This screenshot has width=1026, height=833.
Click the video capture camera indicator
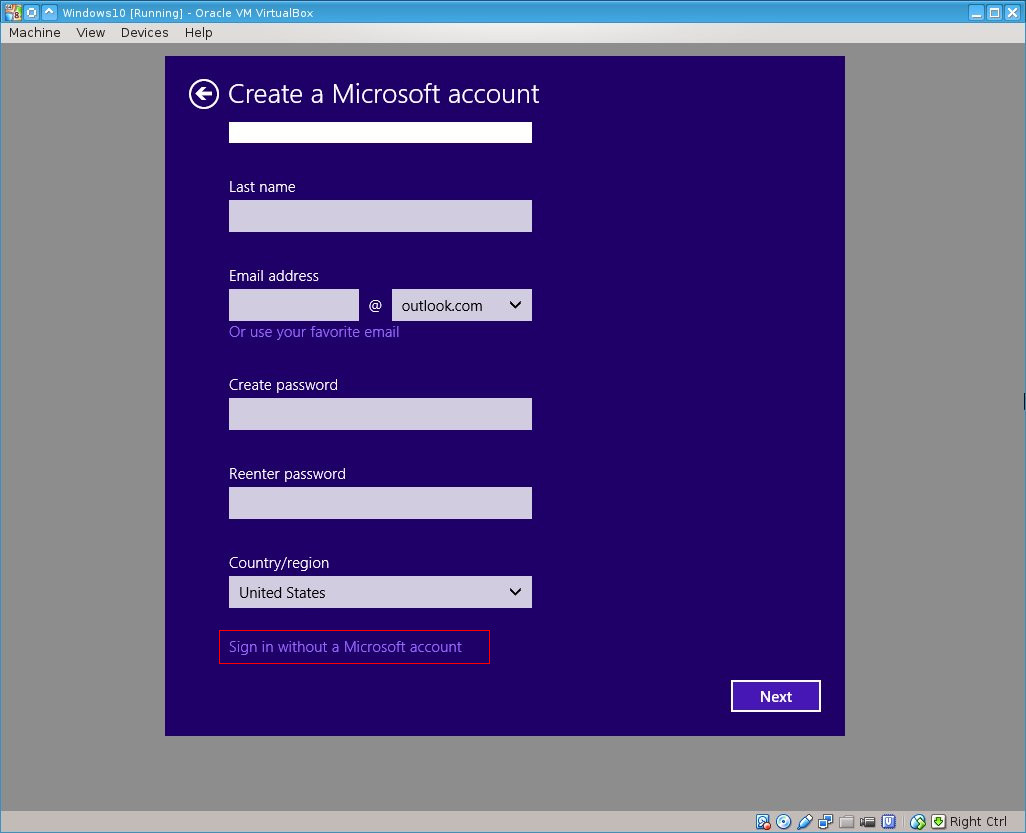pos(868,821)
